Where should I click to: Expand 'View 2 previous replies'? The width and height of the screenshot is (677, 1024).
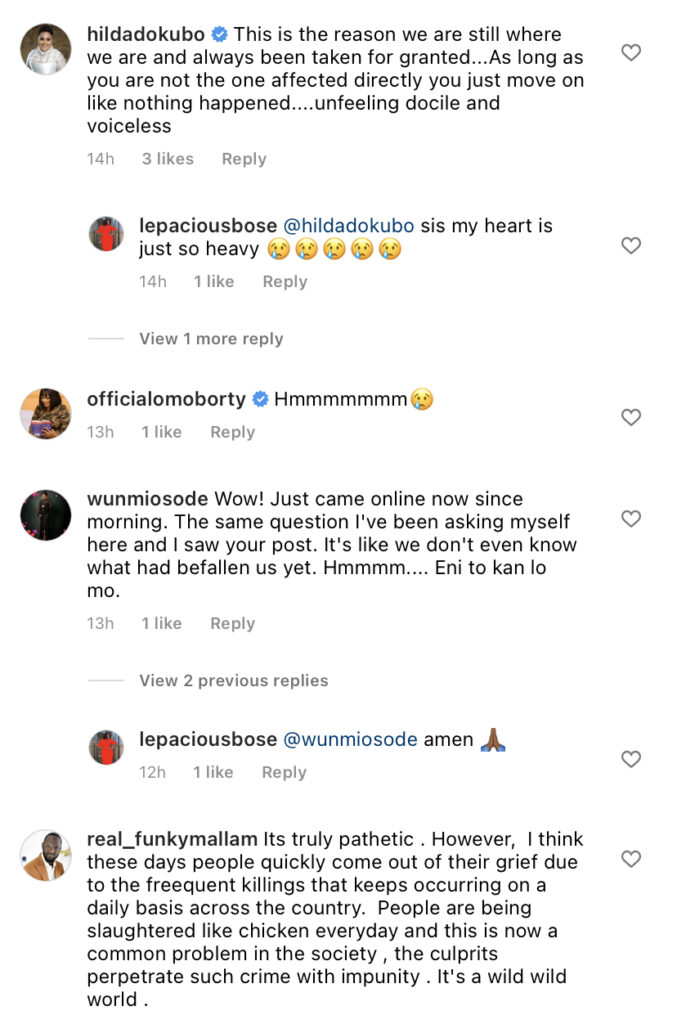tap(233, 681)
